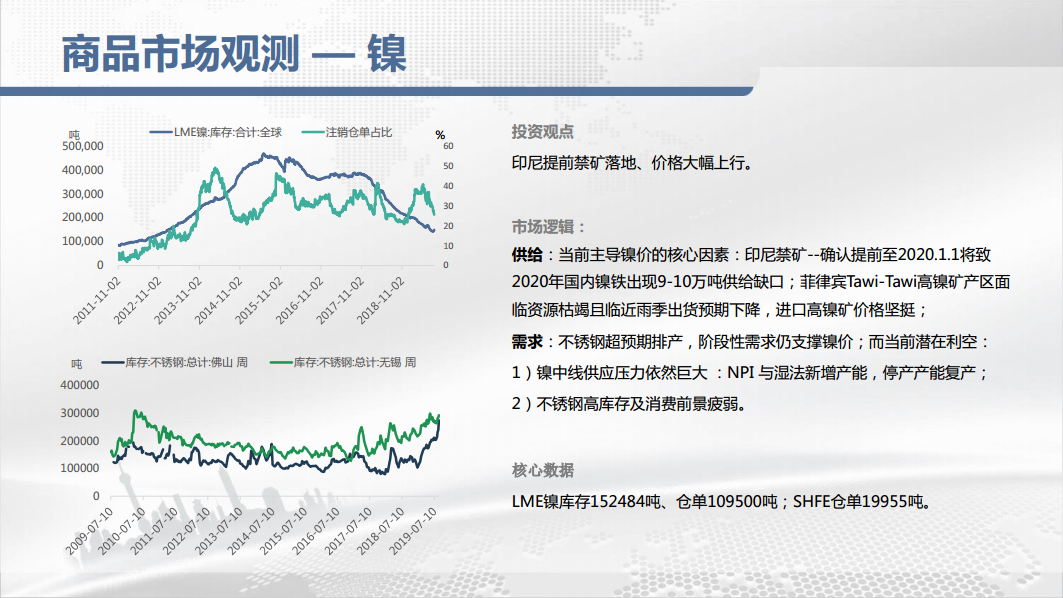Click the % unit label on top chart
This screenshot has width=1063, height=598.
[440, 134]
